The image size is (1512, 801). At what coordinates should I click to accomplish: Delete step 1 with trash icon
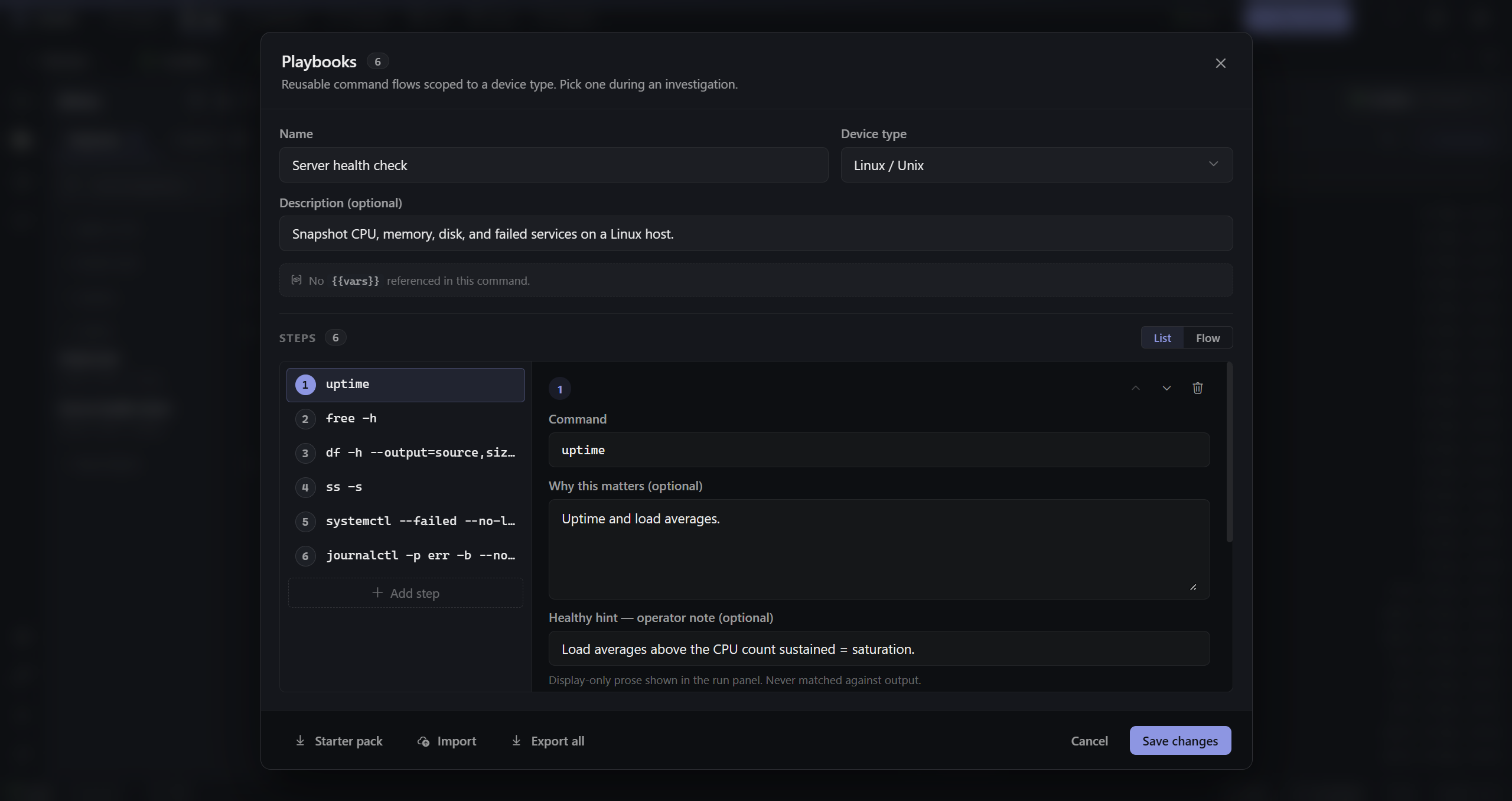pyautogui.click(x=1197, y=388)
